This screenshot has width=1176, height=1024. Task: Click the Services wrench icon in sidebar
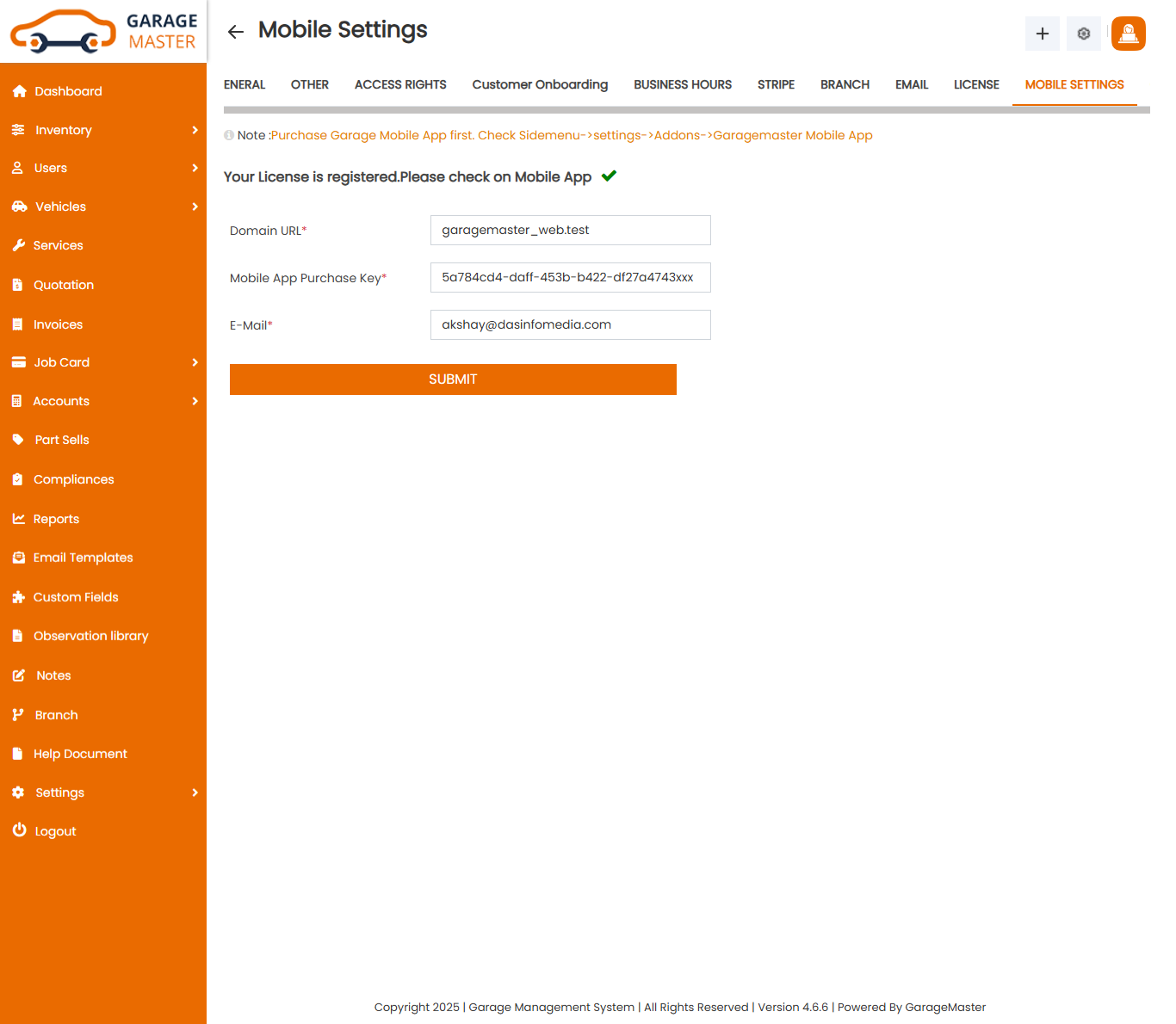(x=19, y=245)
